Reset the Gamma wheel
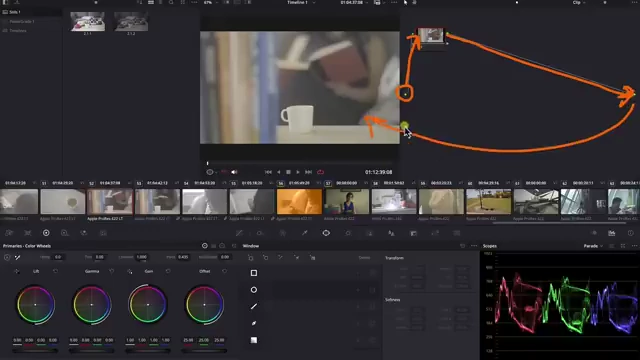This screenshot has width=640, height=360. click(x=111, y=271)
